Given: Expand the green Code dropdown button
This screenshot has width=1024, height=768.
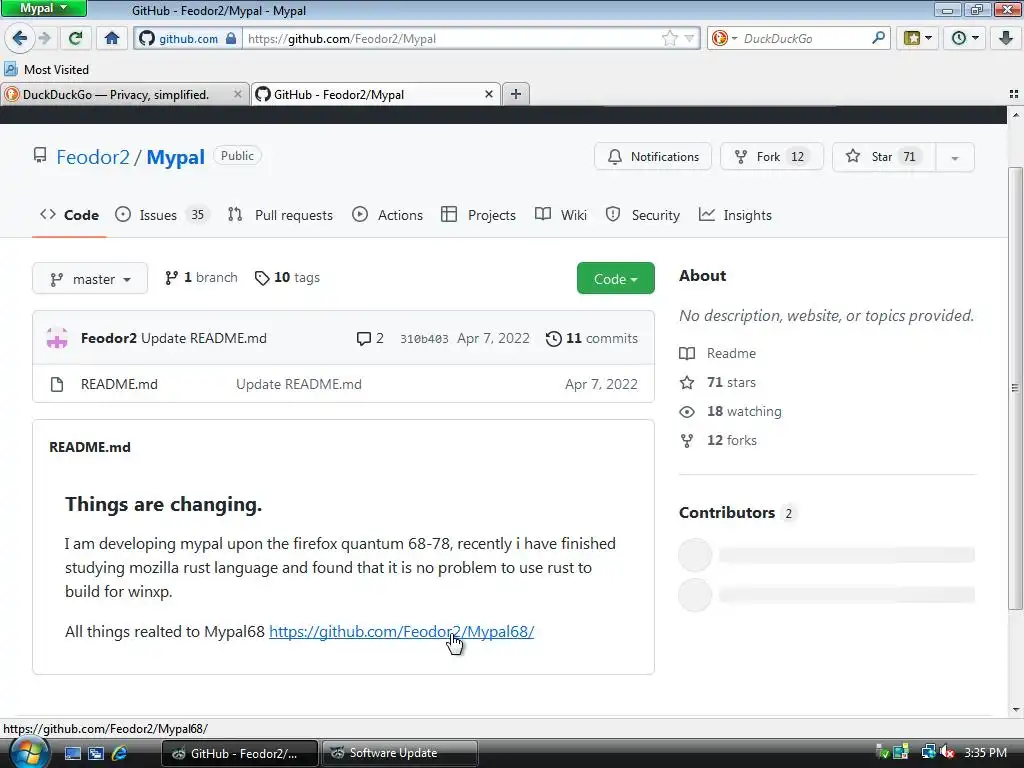Looking at the screenshot, I should (x=615, y=278).
